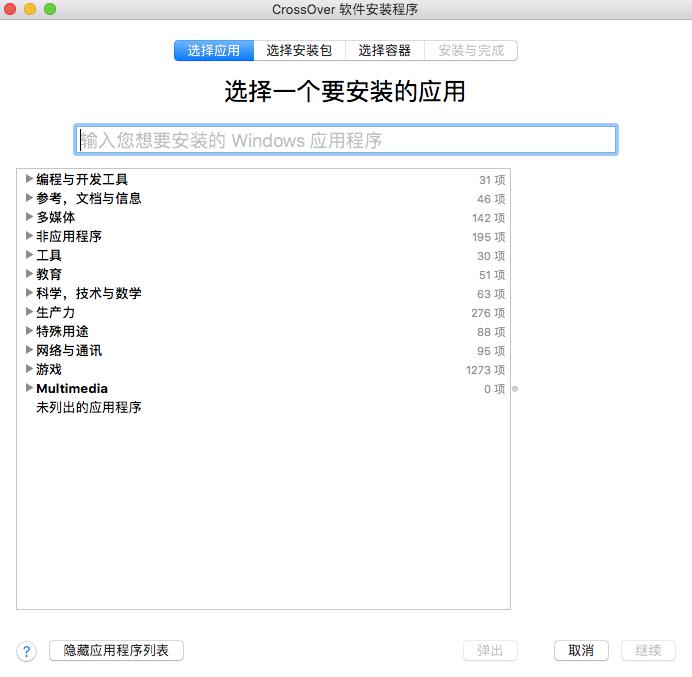Click the 0 项 count text
The width and height of the screenshot is (692, 677).
tap(494, 389)
